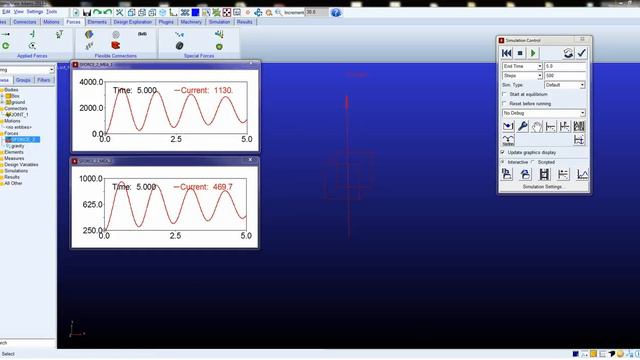Select the tire special force icon
Viewport: 640px width, 360px height.
(x=179, y=46)
